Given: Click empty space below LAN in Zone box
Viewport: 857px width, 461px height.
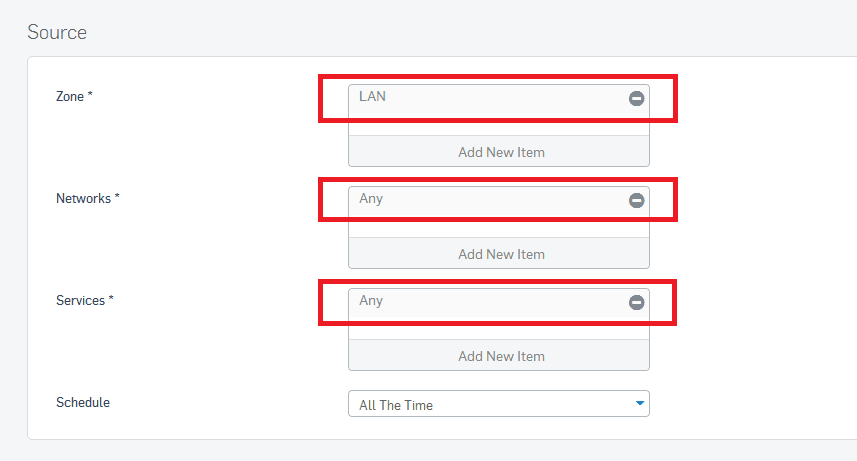Looking at the screenshot, I should (498, 127).
